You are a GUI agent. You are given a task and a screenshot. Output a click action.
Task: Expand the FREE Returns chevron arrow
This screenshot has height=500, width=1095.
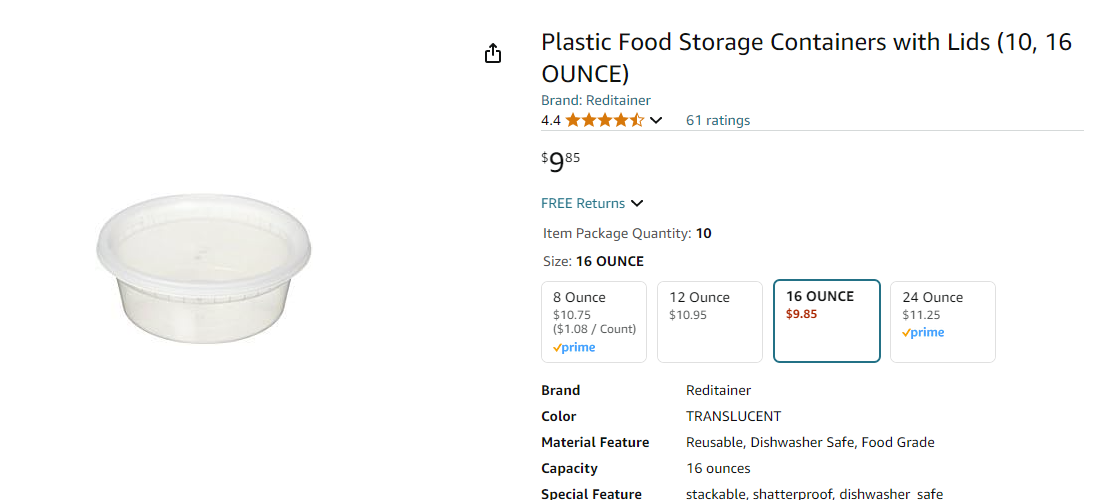click(x=637, y=204)
